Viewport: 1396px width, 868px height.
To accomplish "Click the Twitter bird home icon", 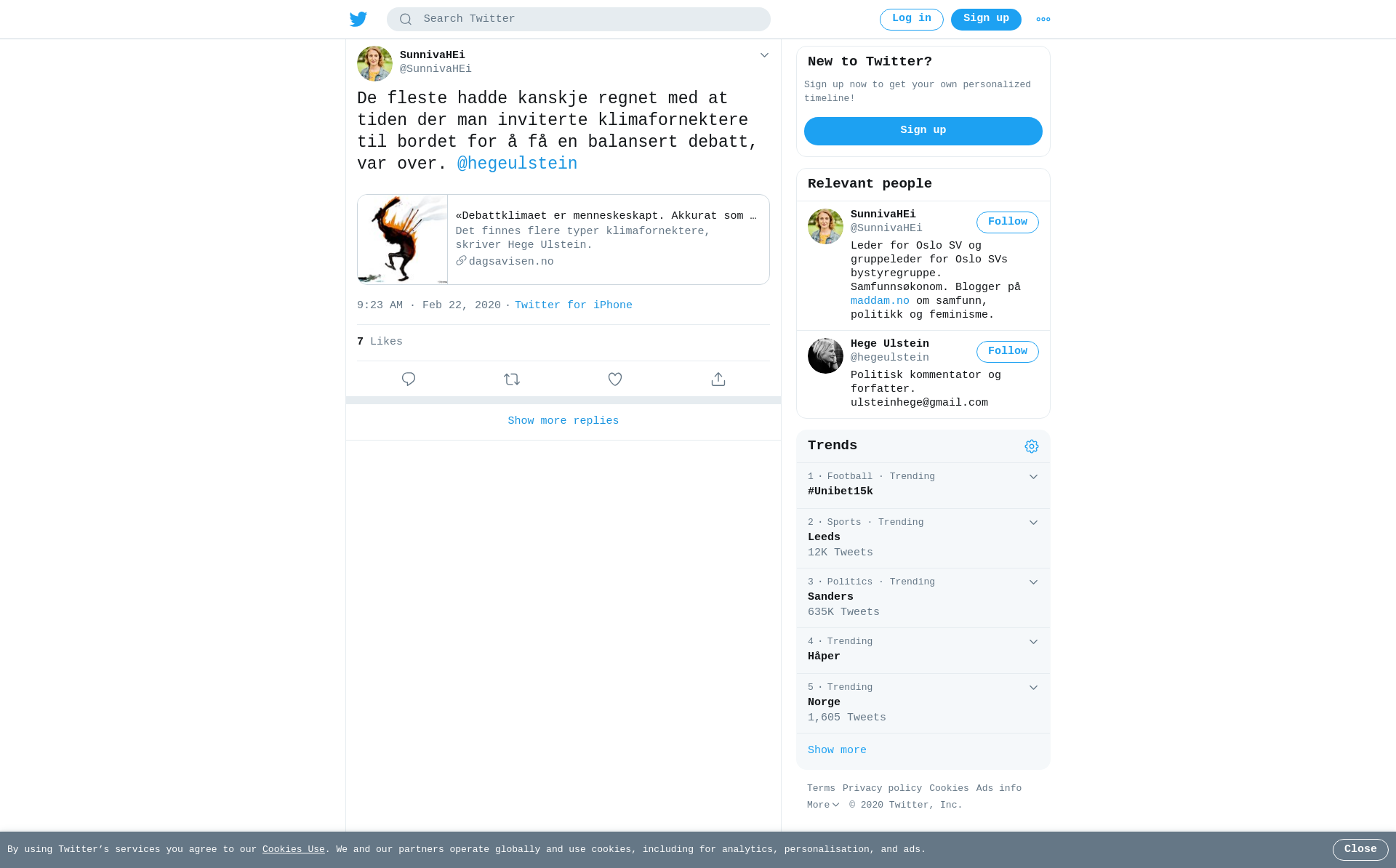I will click(x=358, y=20).
